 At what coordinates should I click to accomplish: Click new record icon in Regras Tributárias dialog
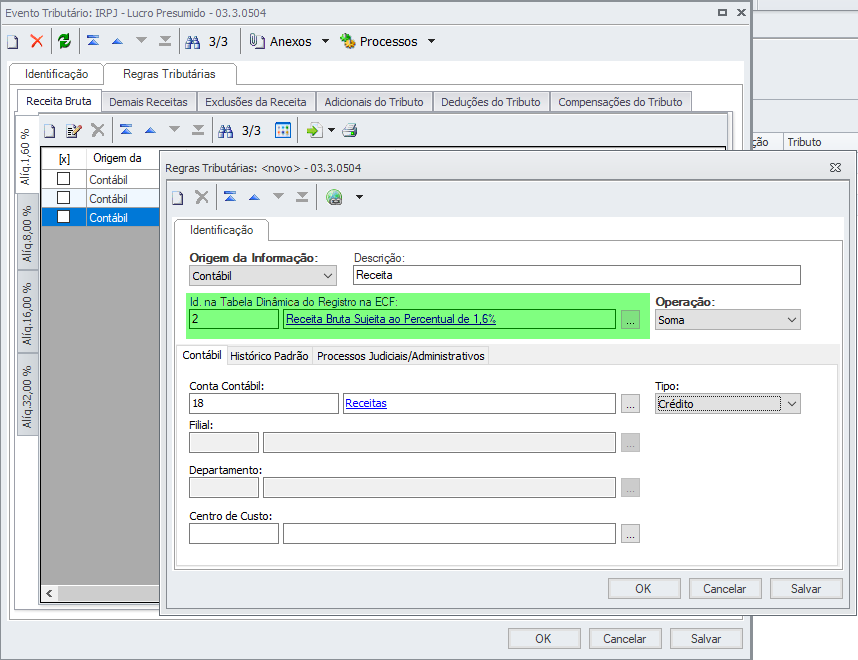(178, 198)
